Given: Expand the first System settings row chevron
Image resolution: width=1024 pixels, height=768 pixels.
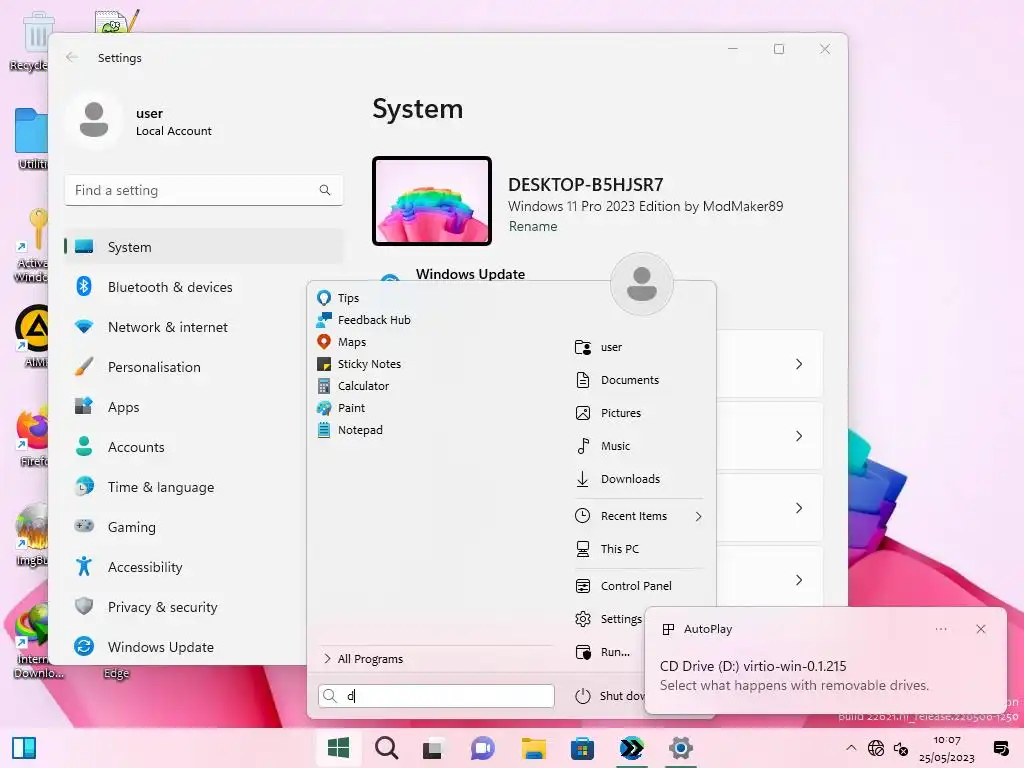Looking at the screenshot, I should [x=799, y=364].
